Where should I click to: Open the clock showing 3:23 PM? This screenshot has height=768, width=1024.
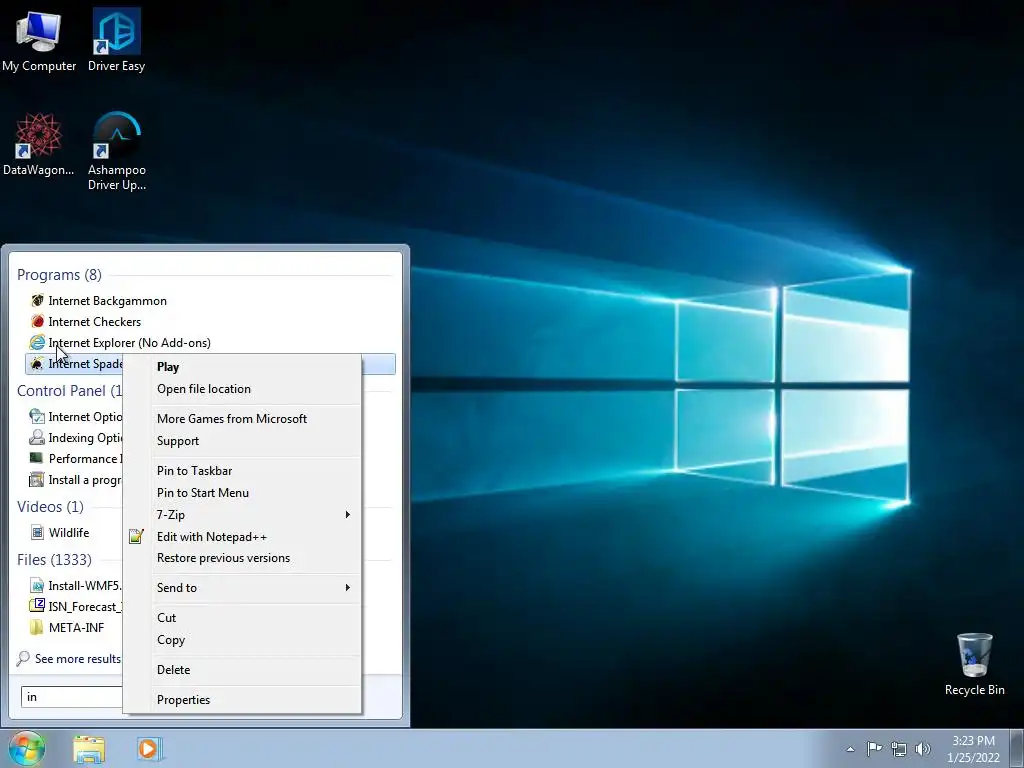click(973, 749)
